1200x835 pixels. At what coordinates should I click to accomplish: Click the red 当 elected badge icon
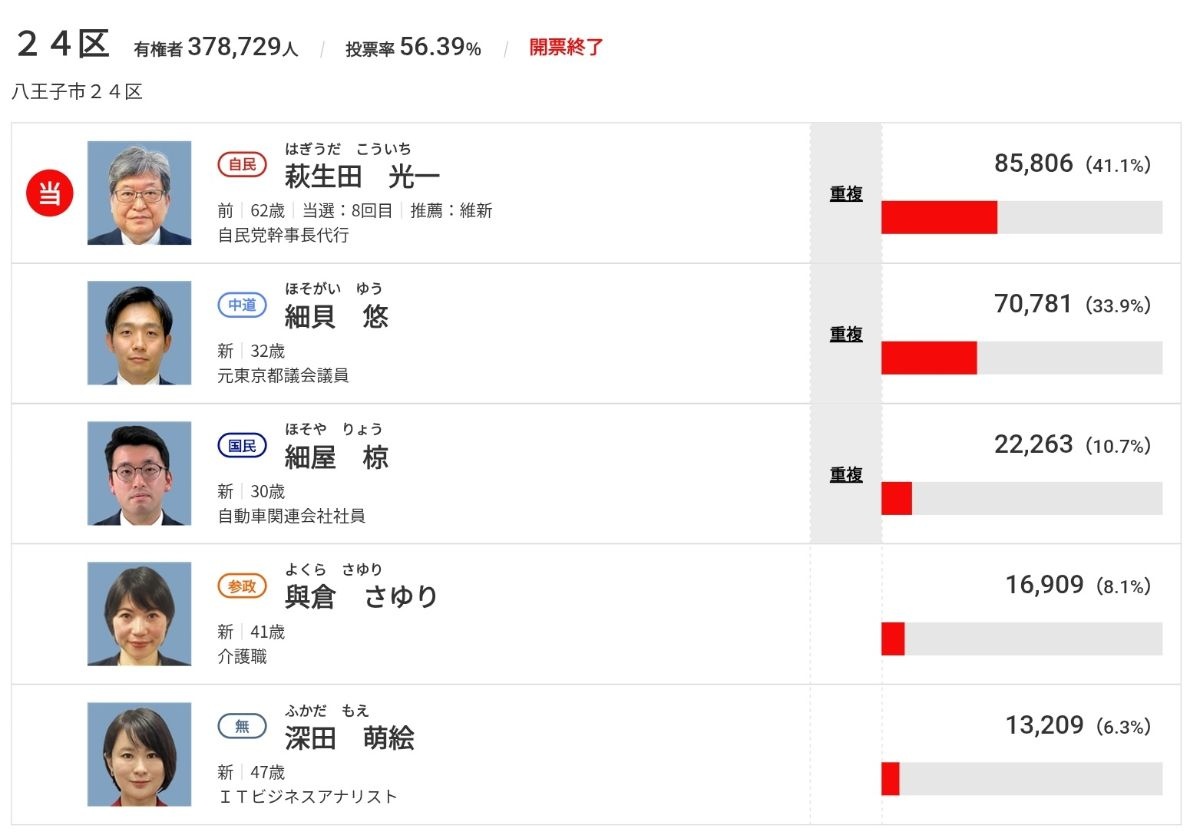click(49, 193)
